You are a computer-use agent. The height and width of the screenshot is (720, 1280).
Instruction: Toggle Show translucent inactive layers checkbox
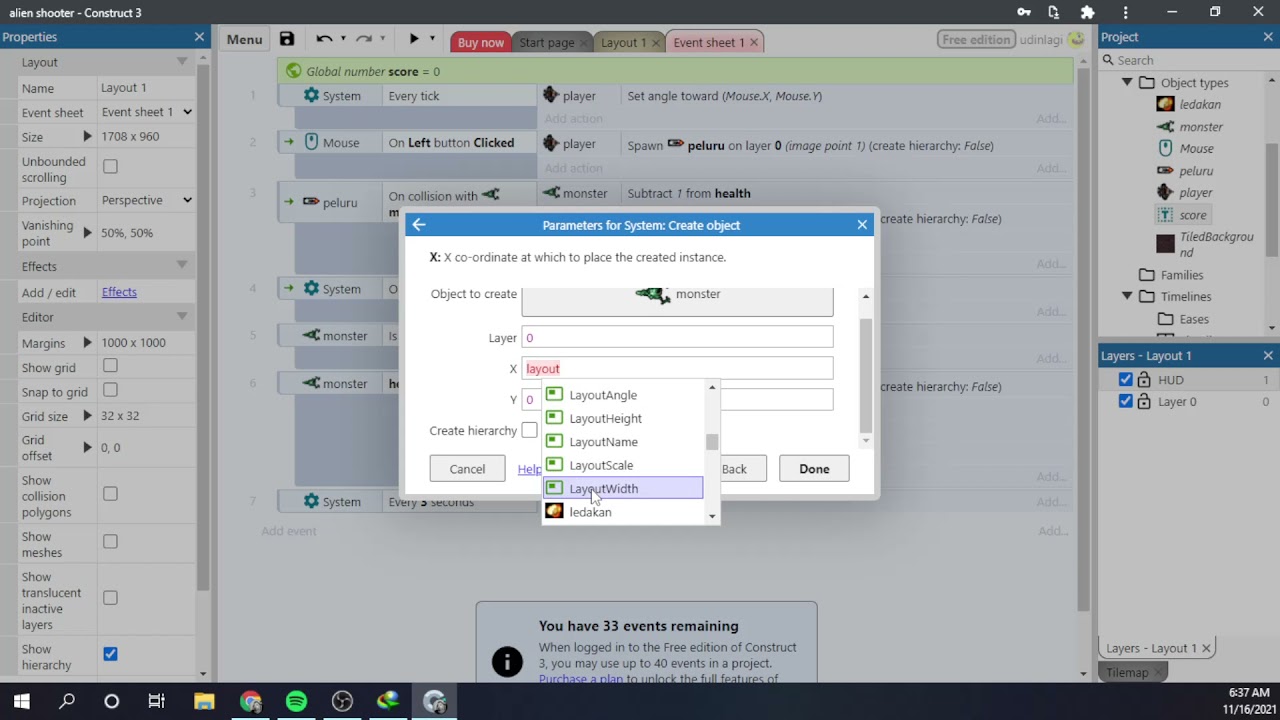pyautogui.click(x=110, y=598)
